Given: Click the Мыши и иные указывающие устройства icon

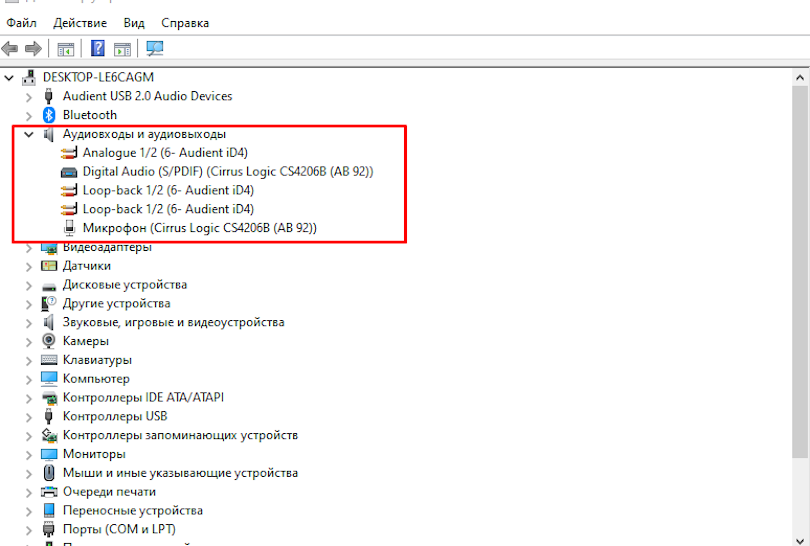Looking at the screenshot, I should pyautogui.click(x=49, y=473).
